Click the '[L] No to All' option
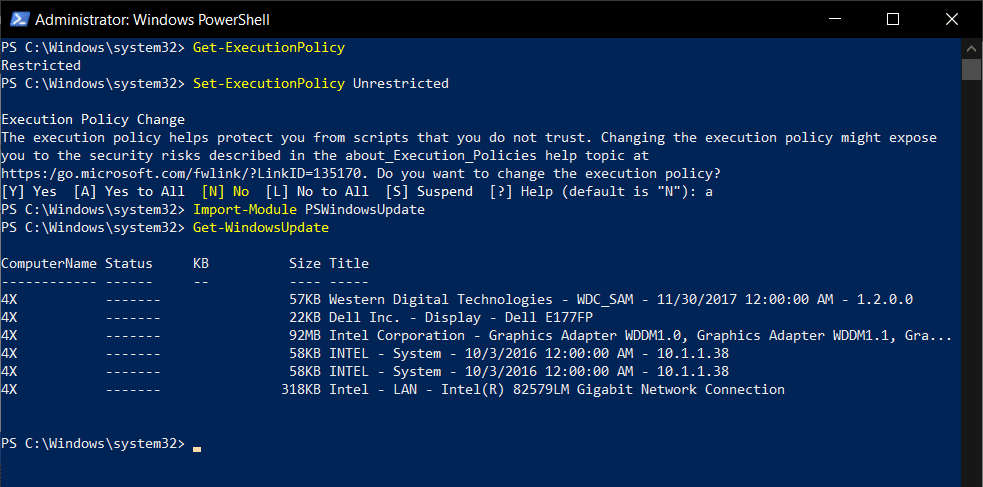Screen dimensions: 983x487 pos(317,192)
